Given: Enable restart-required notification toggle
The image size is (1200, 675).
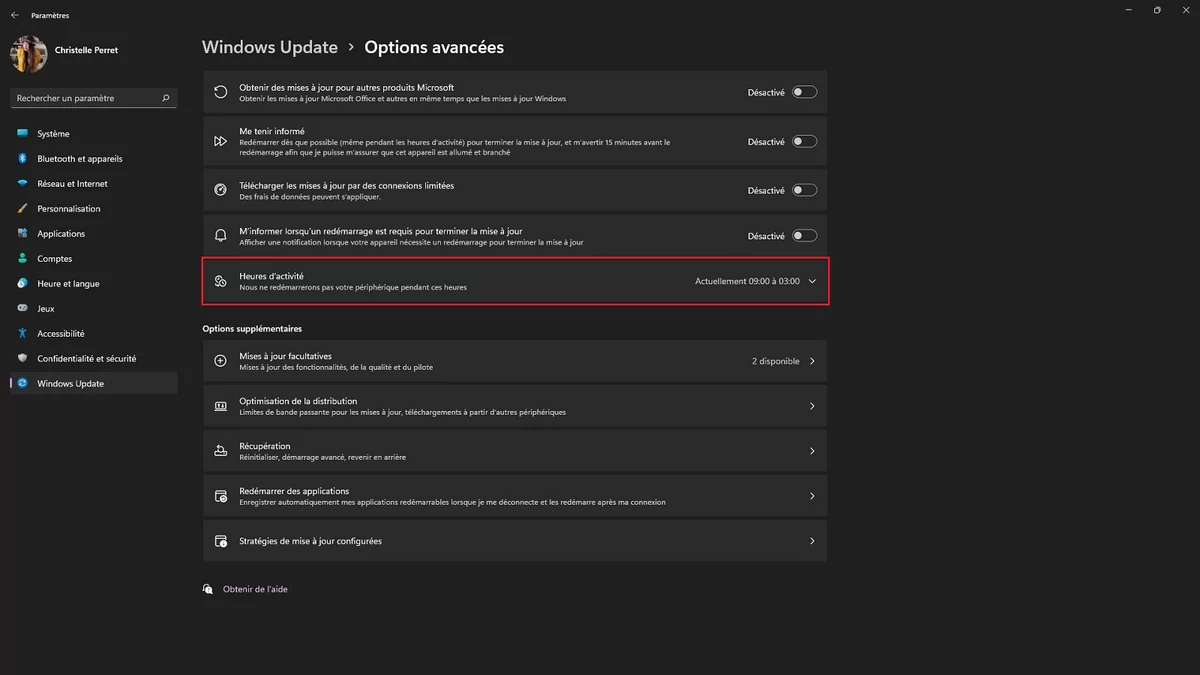Looking at the screenshot, I should [x=804, y=236].
